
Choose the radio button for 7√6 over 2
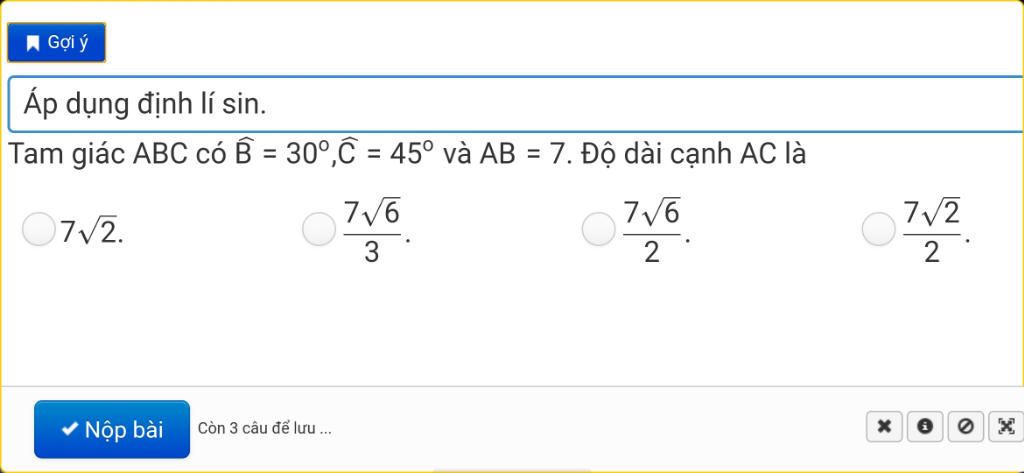[598, 229]
